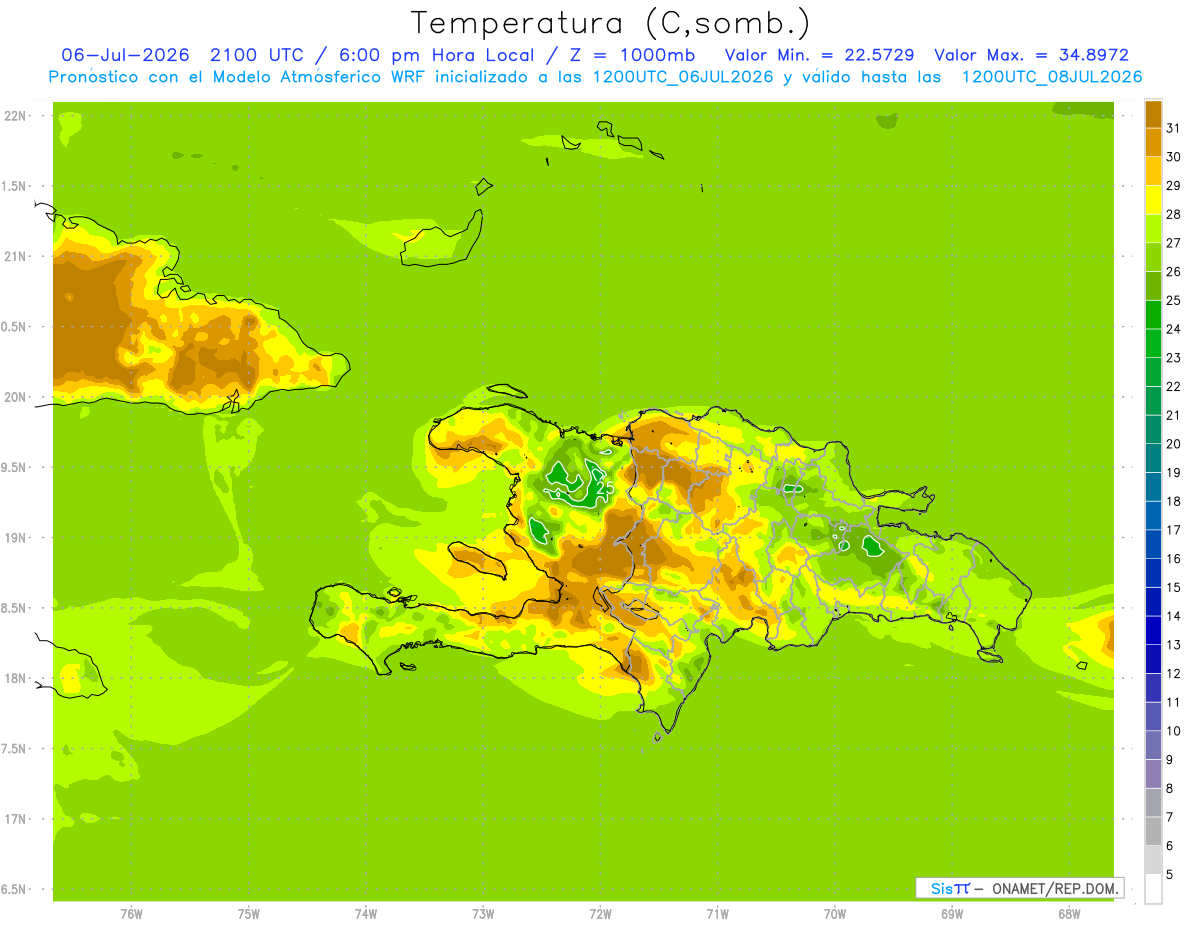The width and height of the screenshot is (1200, 927).
Task: Select the "06-Jul-2026" date text
Action: (126, 55)
